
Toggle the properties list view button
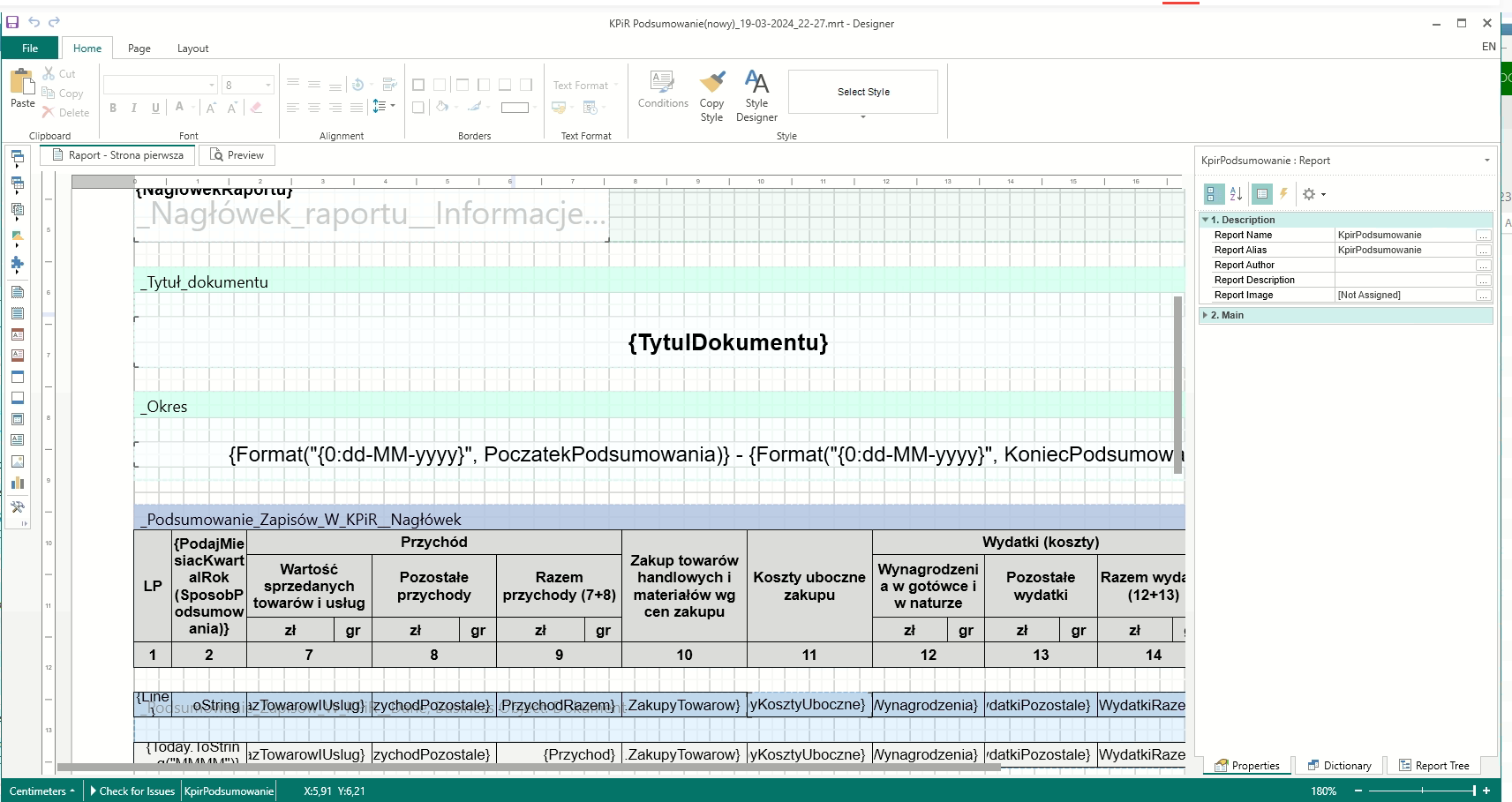click(1261, 194)
